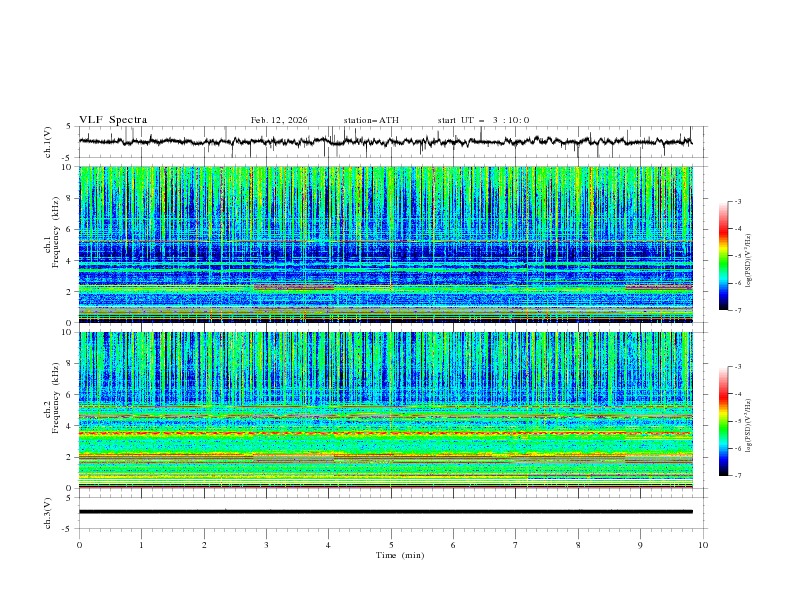Click time axis tick label "3"
Image resolution: width=792 pixels, height=612 pixels.
pyautogui.click(x=266, y=545)
